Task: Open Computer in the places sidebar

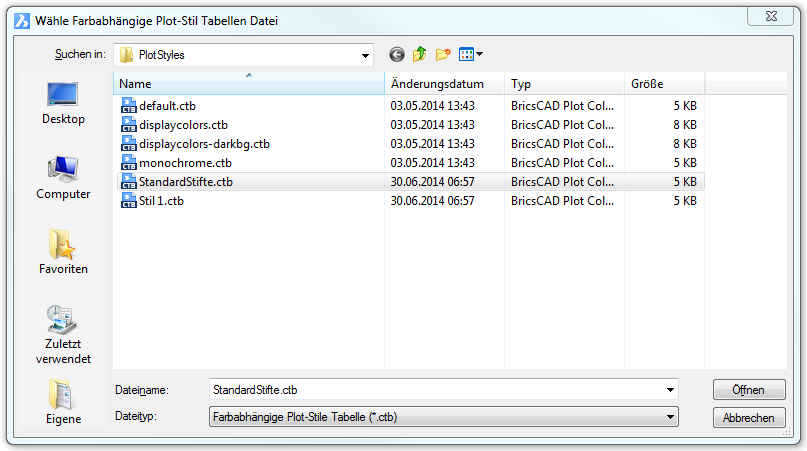Action: pyautogui.click(x=63, y=178)
